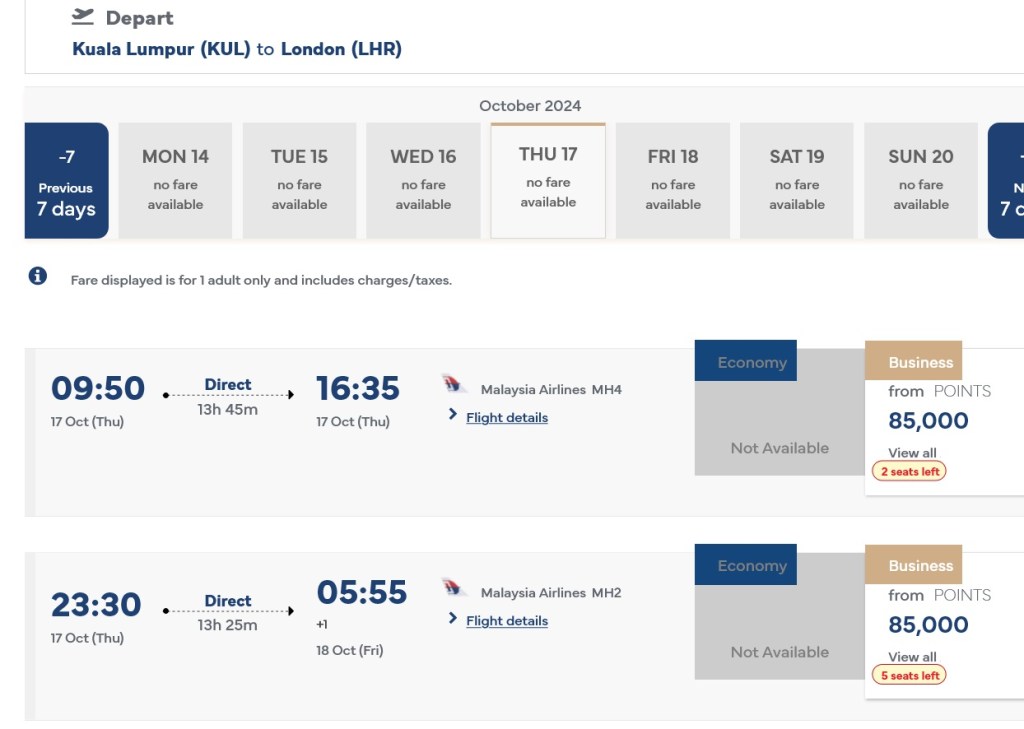Click the departing plane icon beside Depart

point(83,17)
